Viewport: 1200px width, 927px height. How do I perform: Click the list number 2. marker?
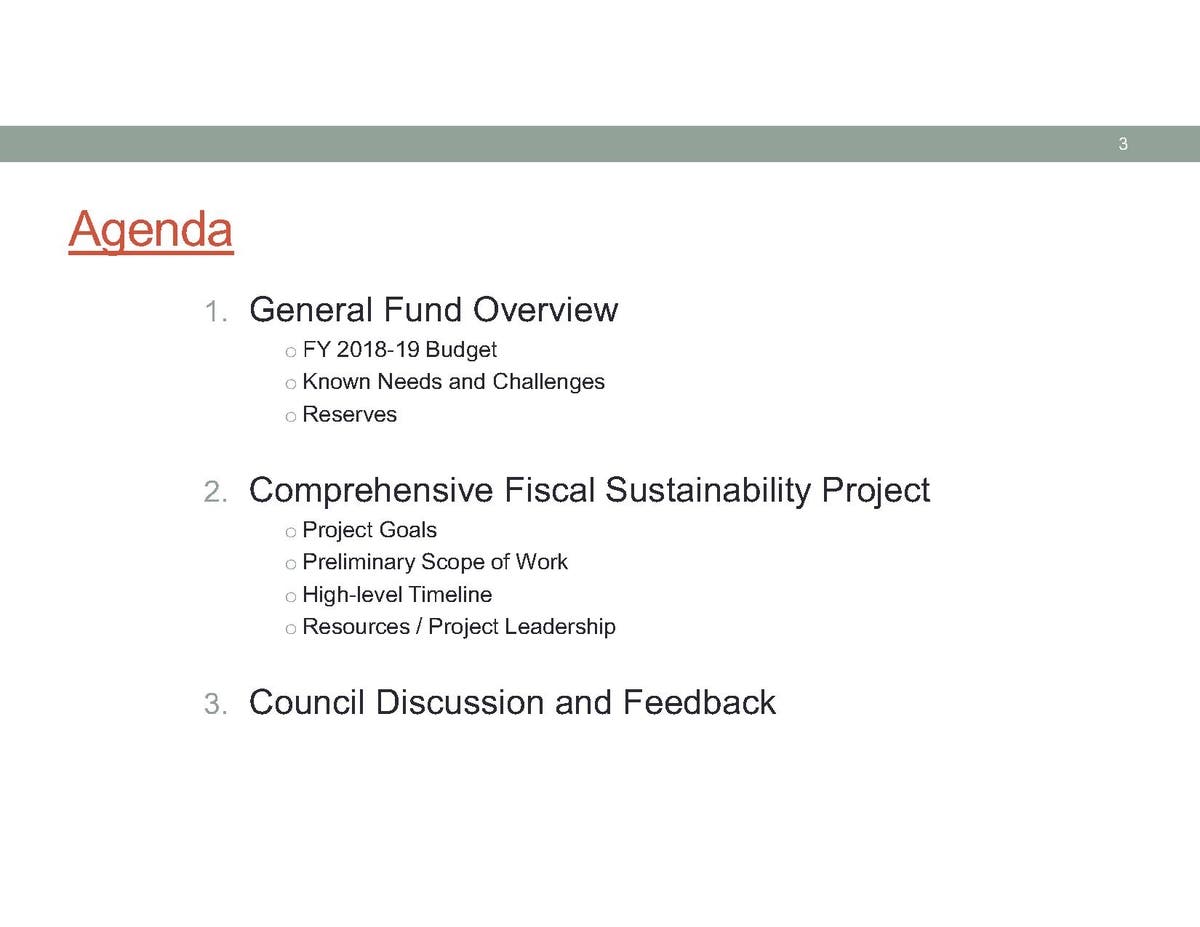(x=216, y=492)
